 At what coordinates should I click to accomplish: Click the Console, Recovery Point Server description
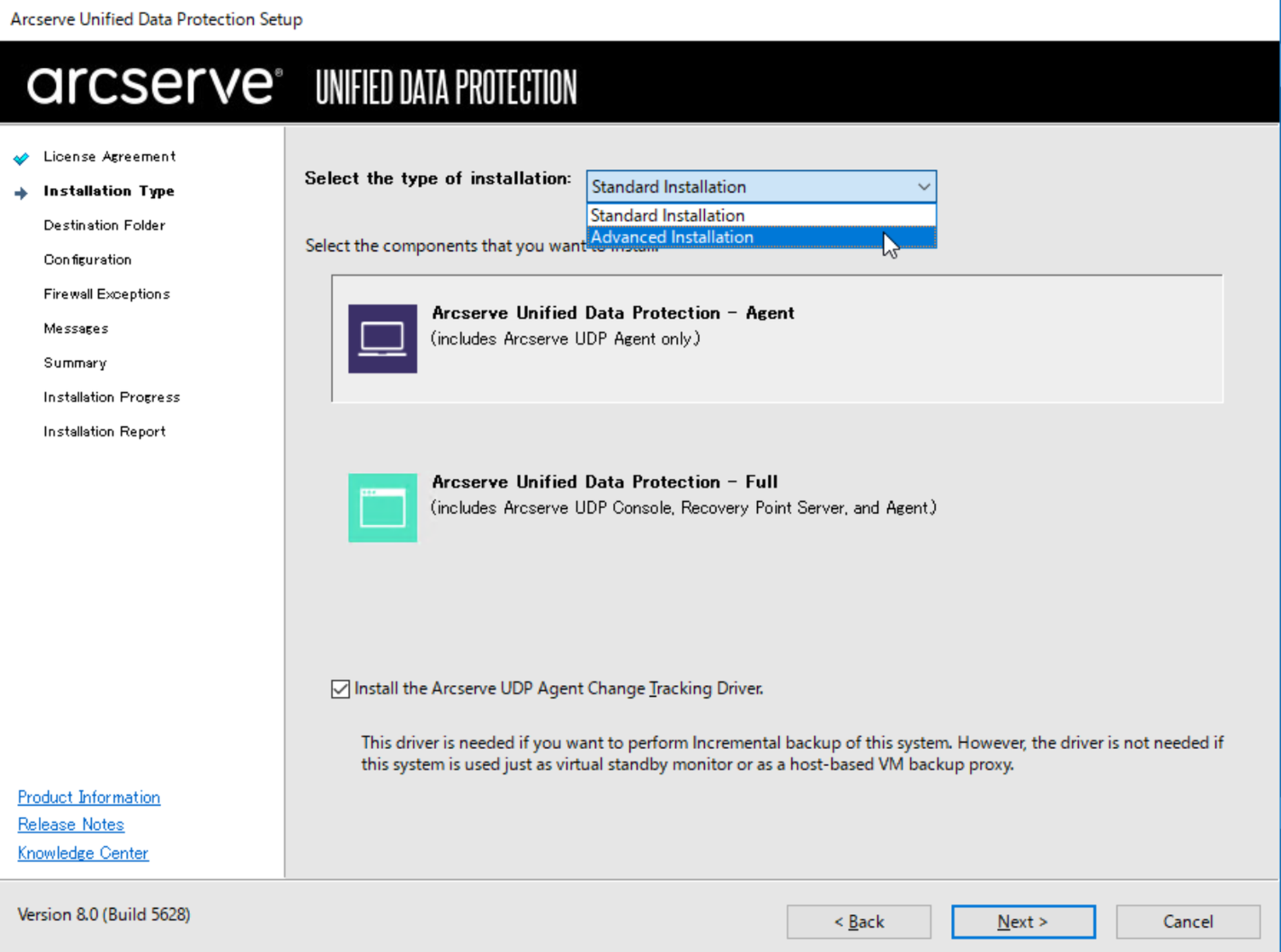pyautogui.click(x=684, y=508)
